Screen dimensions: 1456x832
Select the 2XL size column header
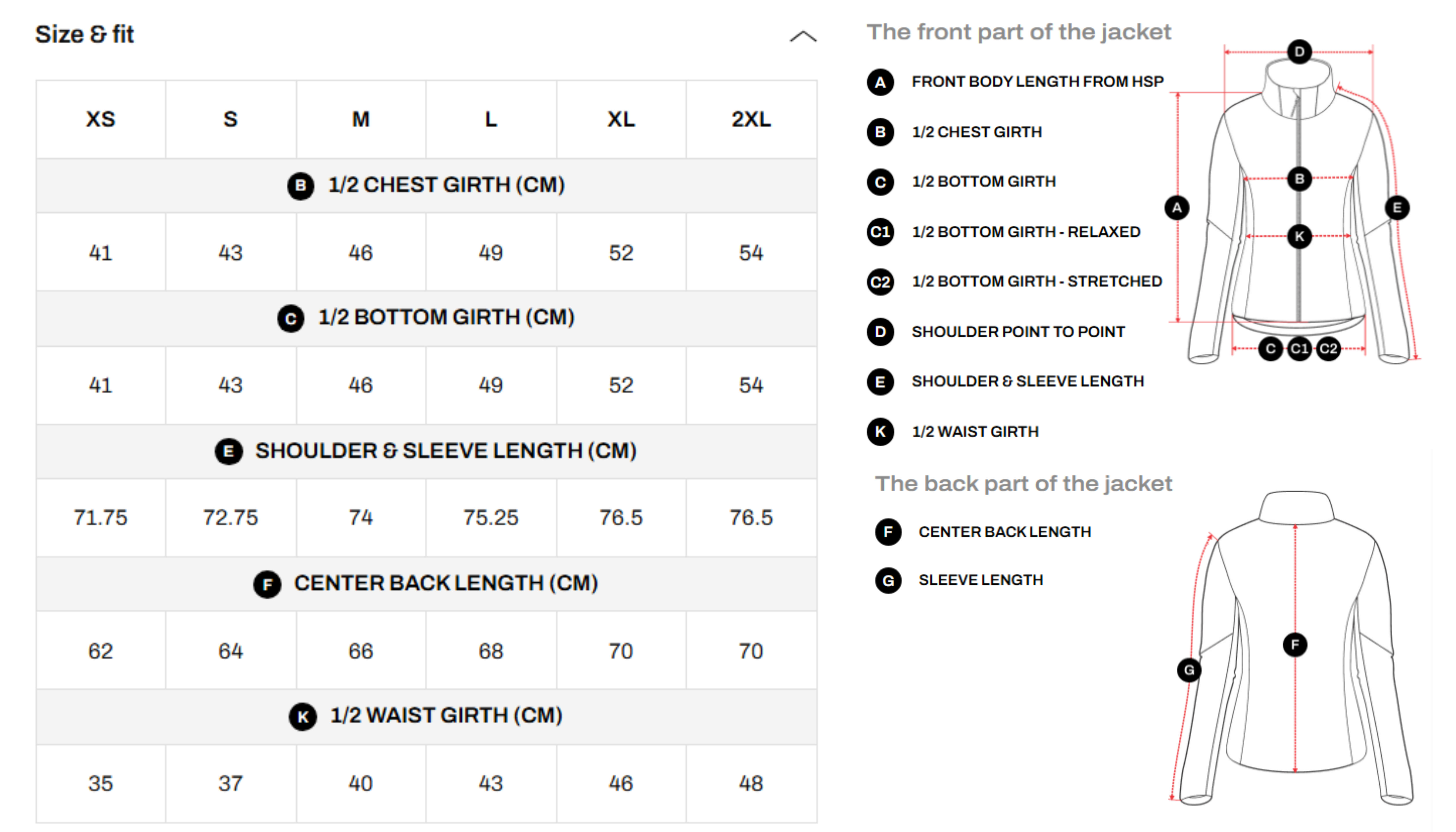tap(751, 120)
